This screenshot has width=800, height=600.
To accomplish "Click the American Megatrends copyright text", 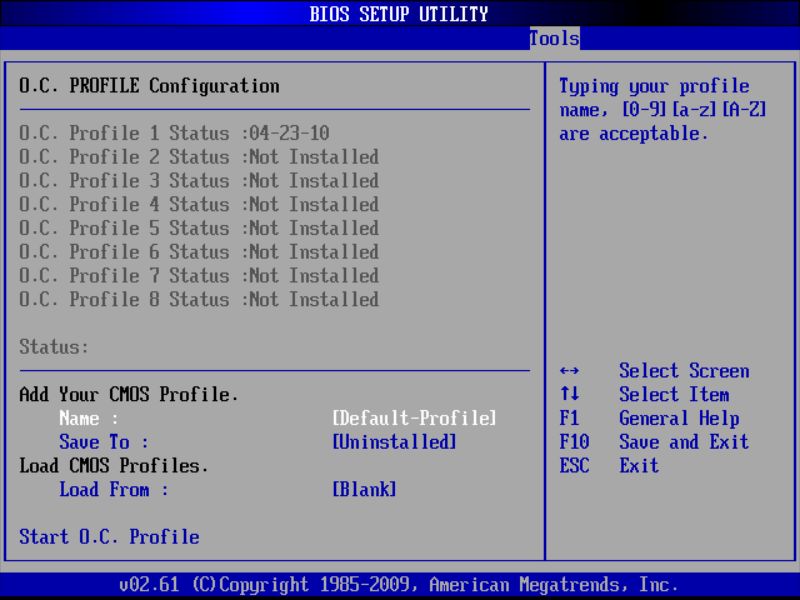I will click(400, 584).
